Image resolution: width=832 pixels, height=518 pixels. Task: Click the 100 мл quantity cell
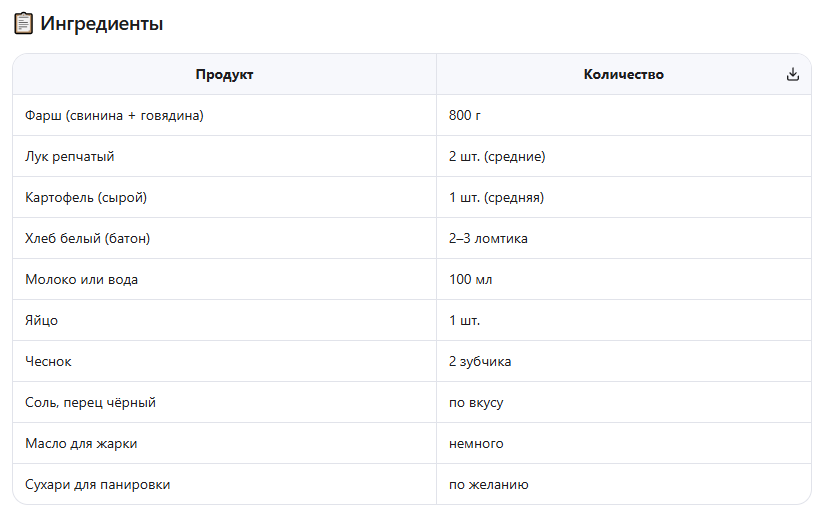(470, 280)
